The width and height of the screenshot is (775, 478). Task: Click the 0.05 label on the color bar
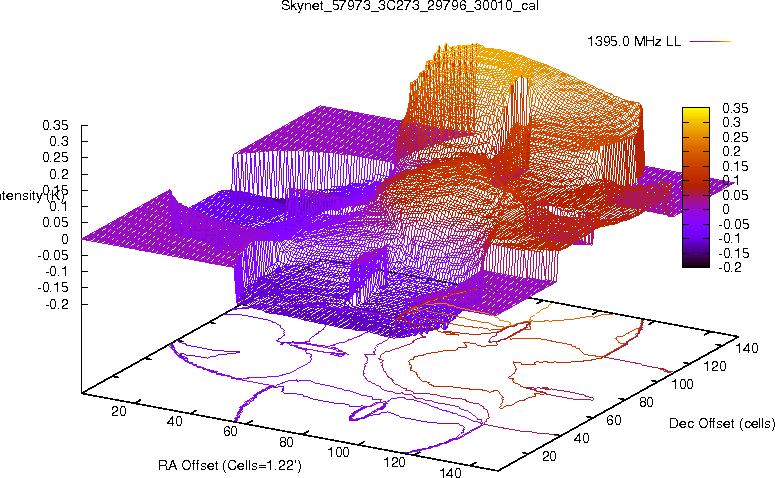[x=735, y=195]
